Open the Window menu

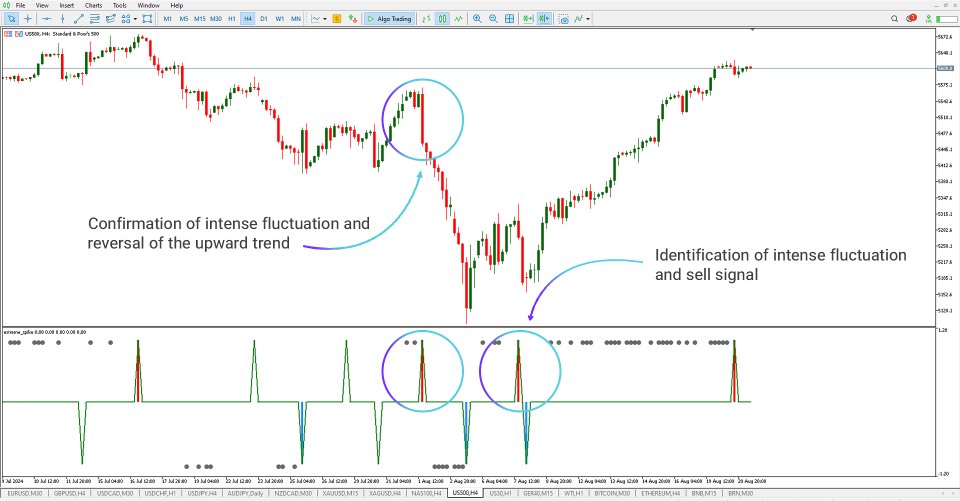click(148, 6)
